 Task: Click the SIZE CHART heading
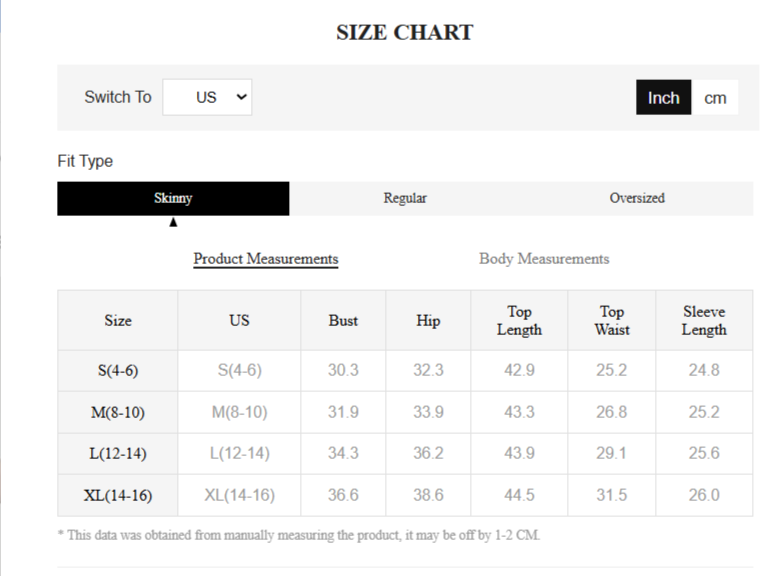[405, 32]
